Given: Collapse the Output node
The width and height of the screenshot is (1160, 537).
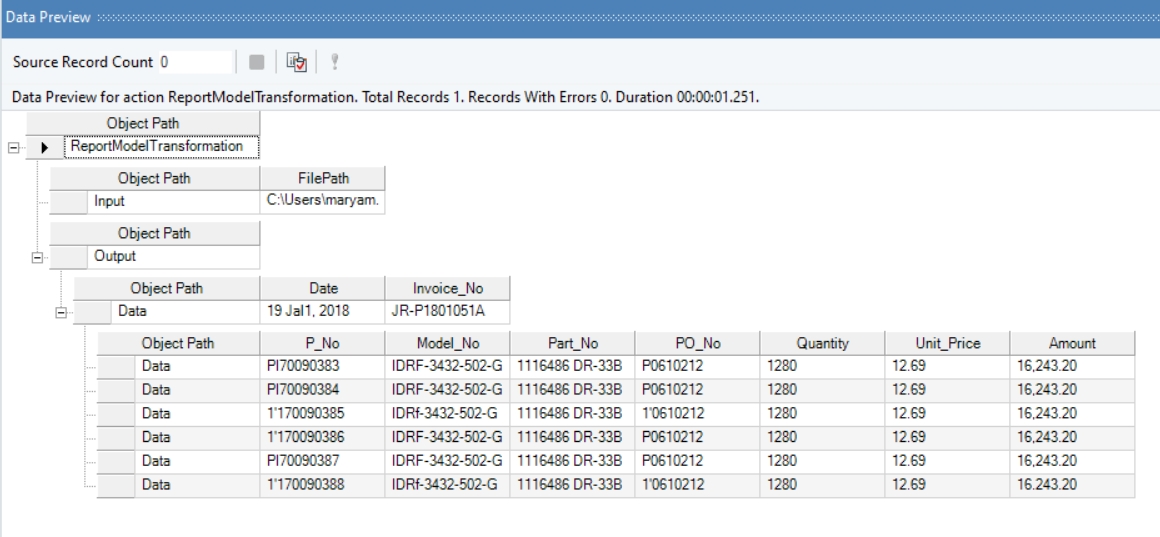Looking at the screenshot, I should pyautogui.click(x=36, y=256).
